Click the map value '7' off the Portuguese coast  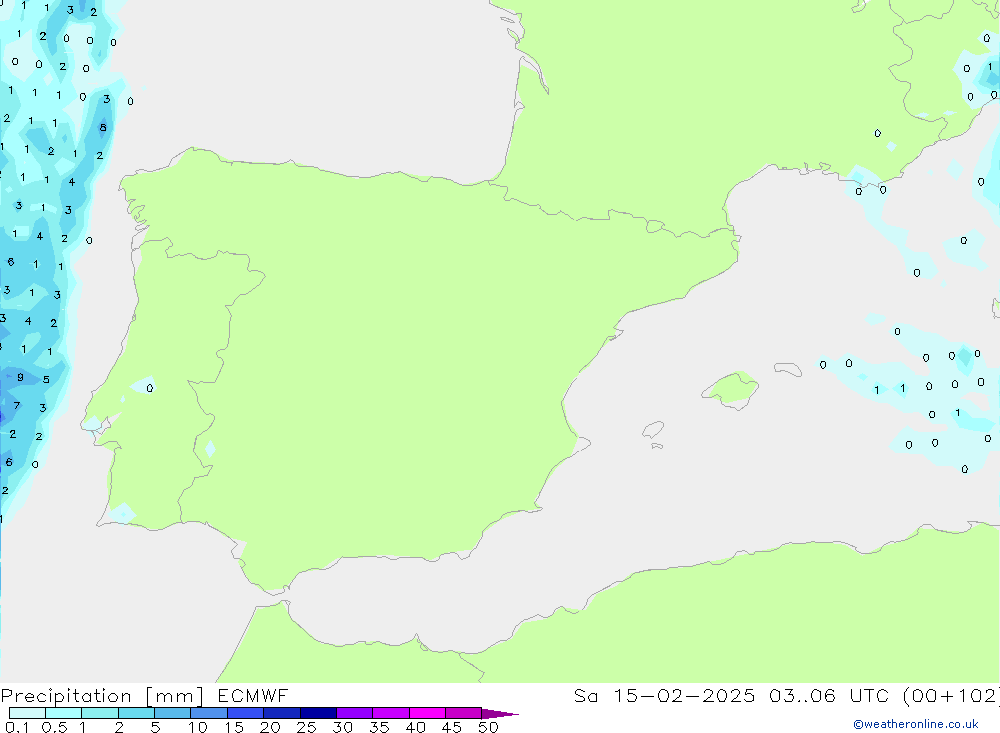click(x=17, y=405)
